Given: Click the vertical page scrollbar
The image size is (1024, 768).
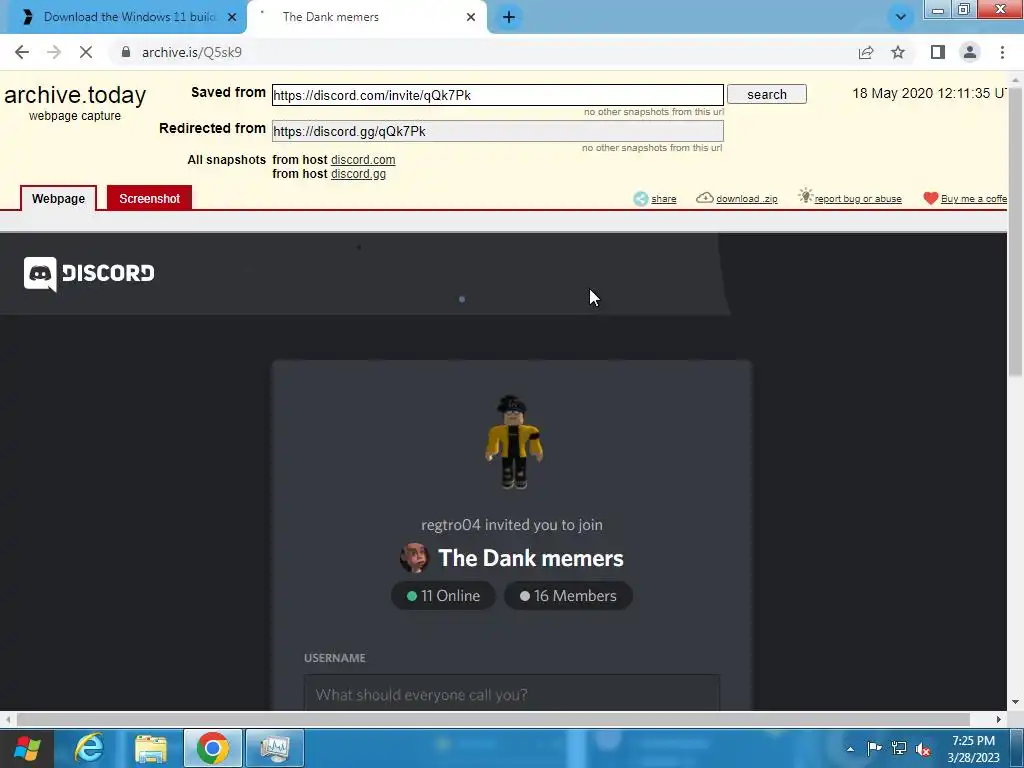Looking at the screenshot, I should click(1016, 232).
